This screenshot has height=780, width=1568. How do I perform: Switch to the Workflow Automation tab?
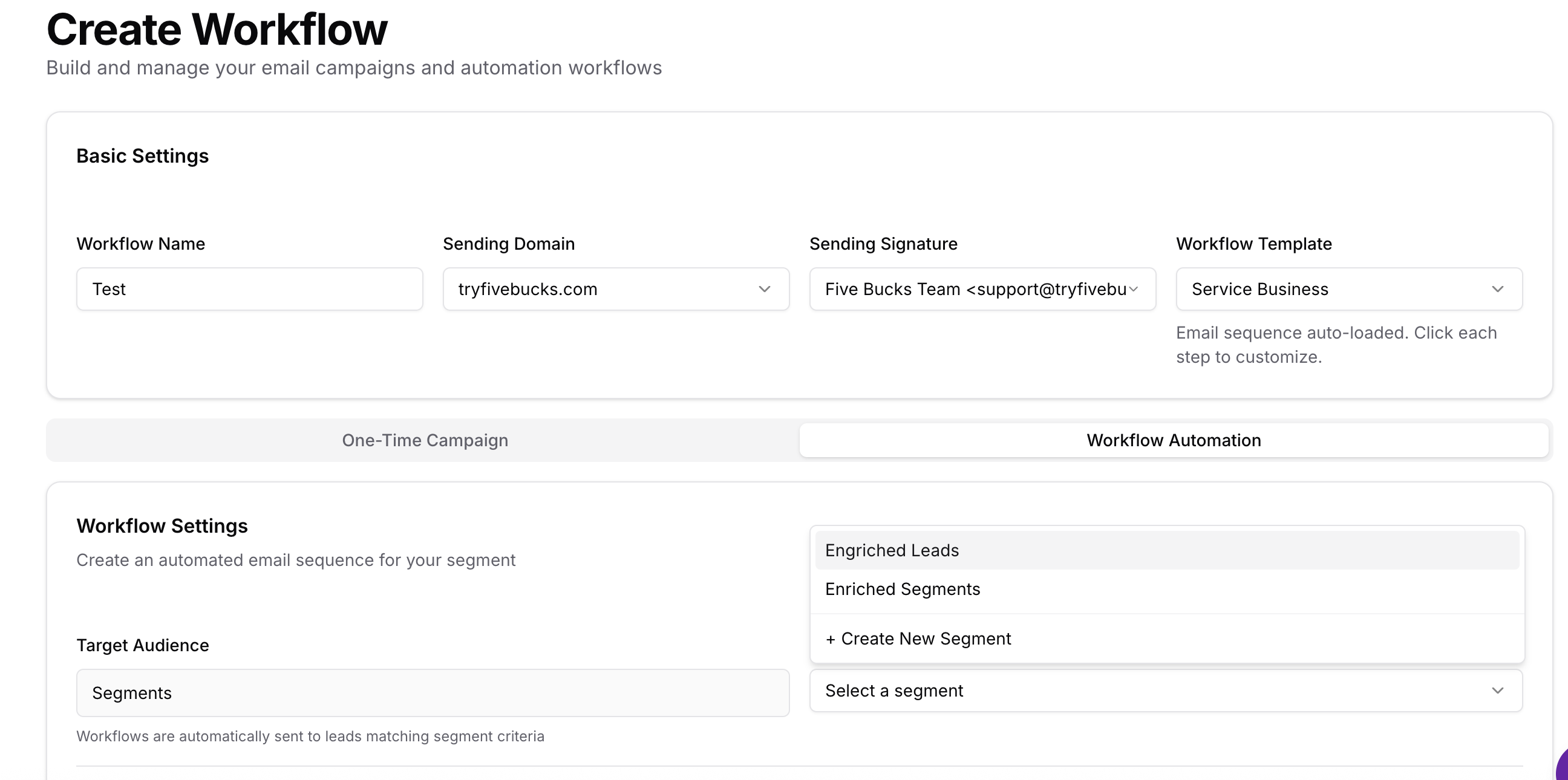(1174, 440)
